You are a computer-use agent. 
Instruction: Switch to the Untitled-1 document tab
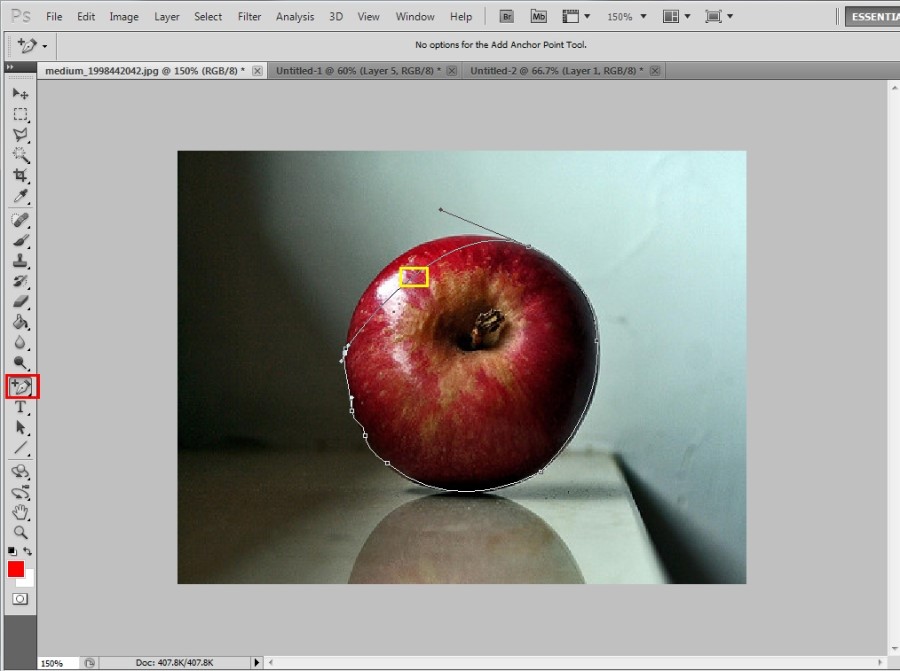pos(358,71)
